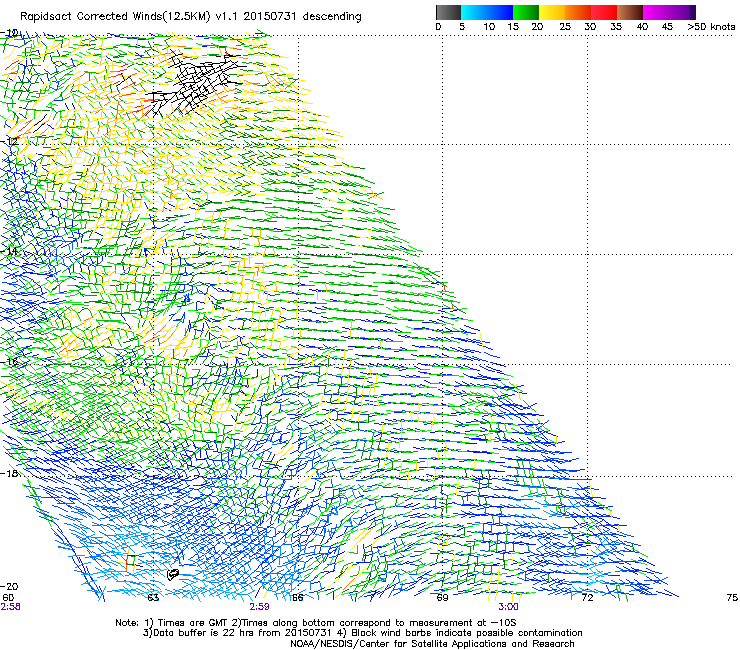Click the latitude label "-14"
Screen dimensions: 740x650
click(x=10, y=251)
